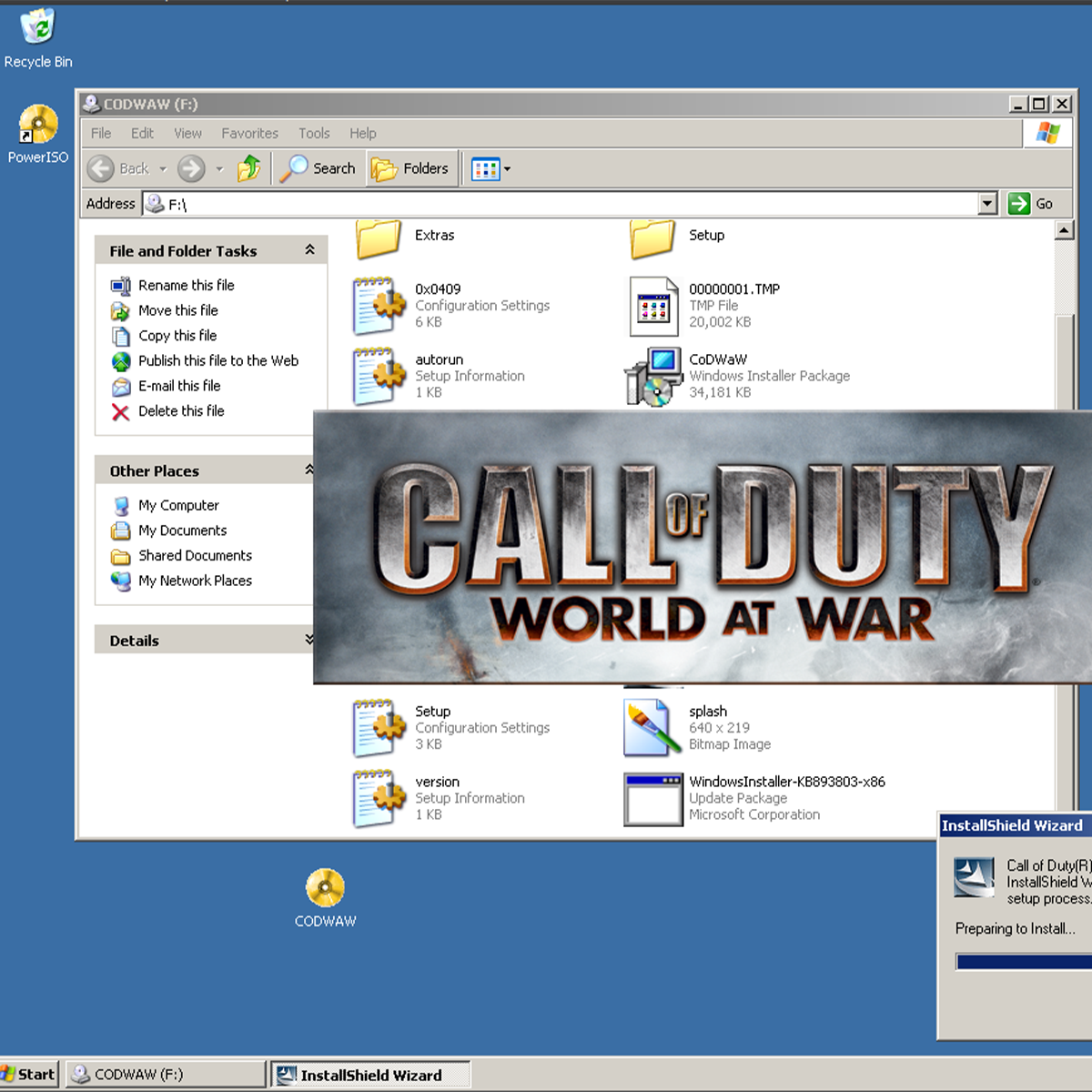Click the Go button beside the address bar
Image resolution: width=1092 pixels, height=1092 pixels.
pyautogui.click(x=1030, y=204)
